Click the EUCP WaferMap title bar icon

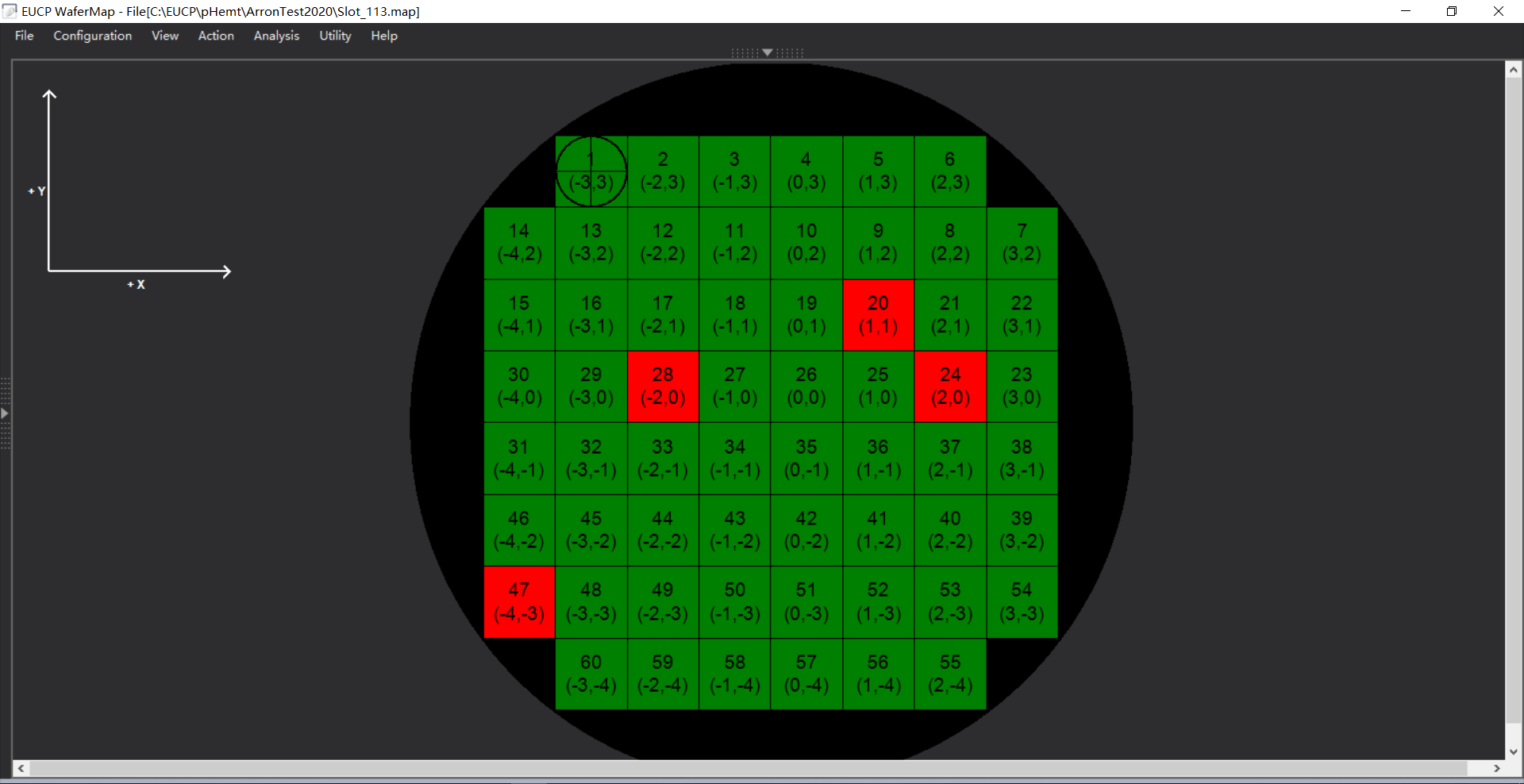coord(10,11)
